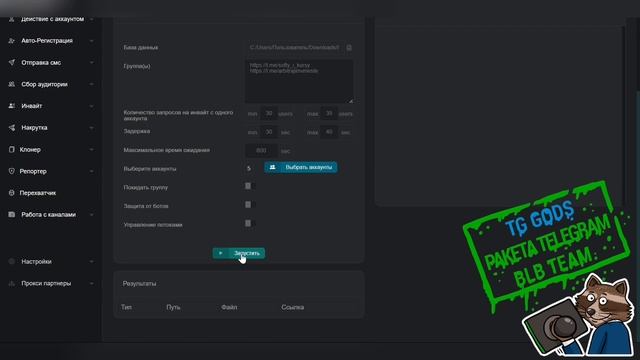
Task: Click the Выберите аккаунты label
Action: [x=150, y=169]
